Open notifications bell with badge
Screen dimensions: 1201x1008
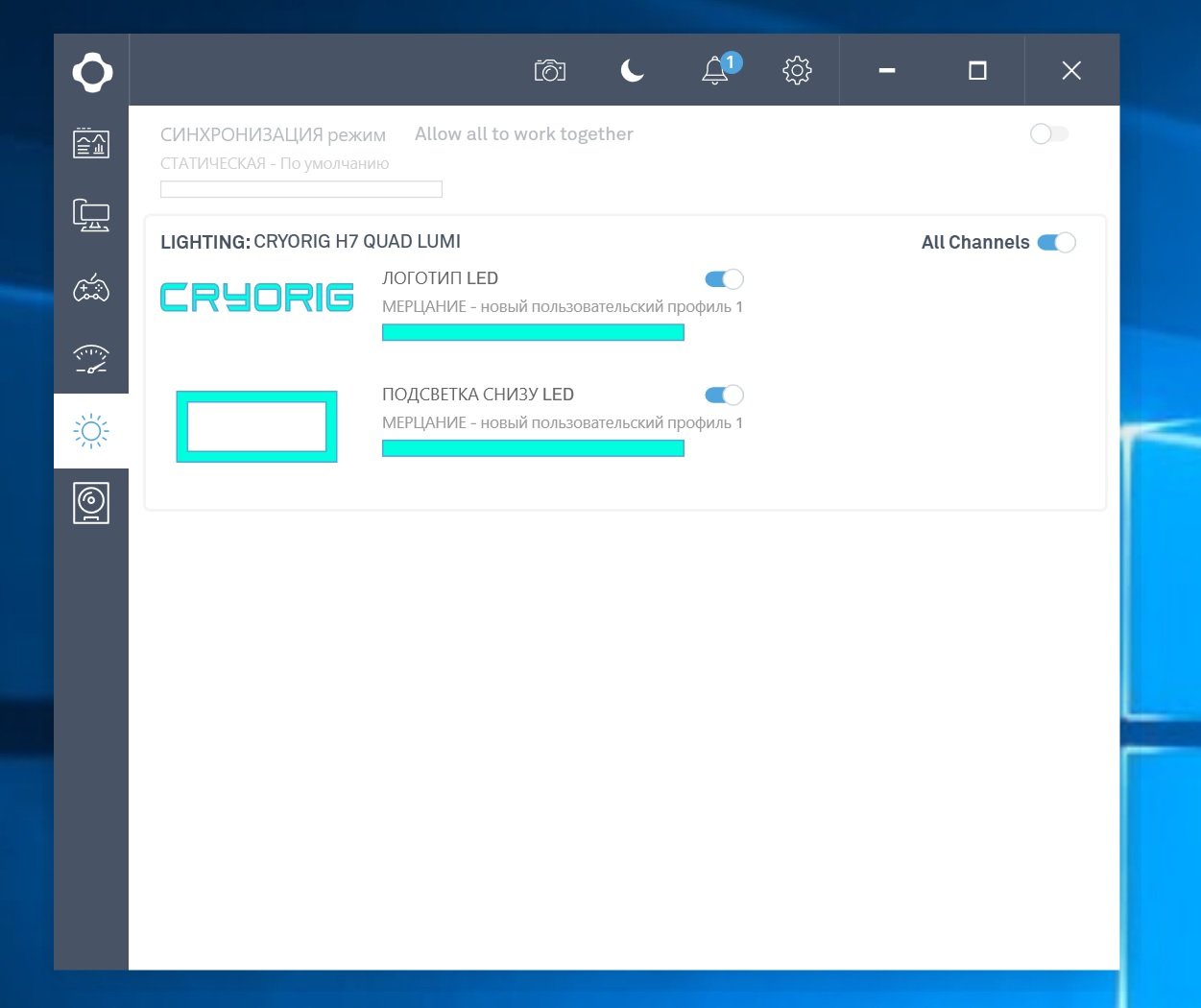(x=720, y=68)
